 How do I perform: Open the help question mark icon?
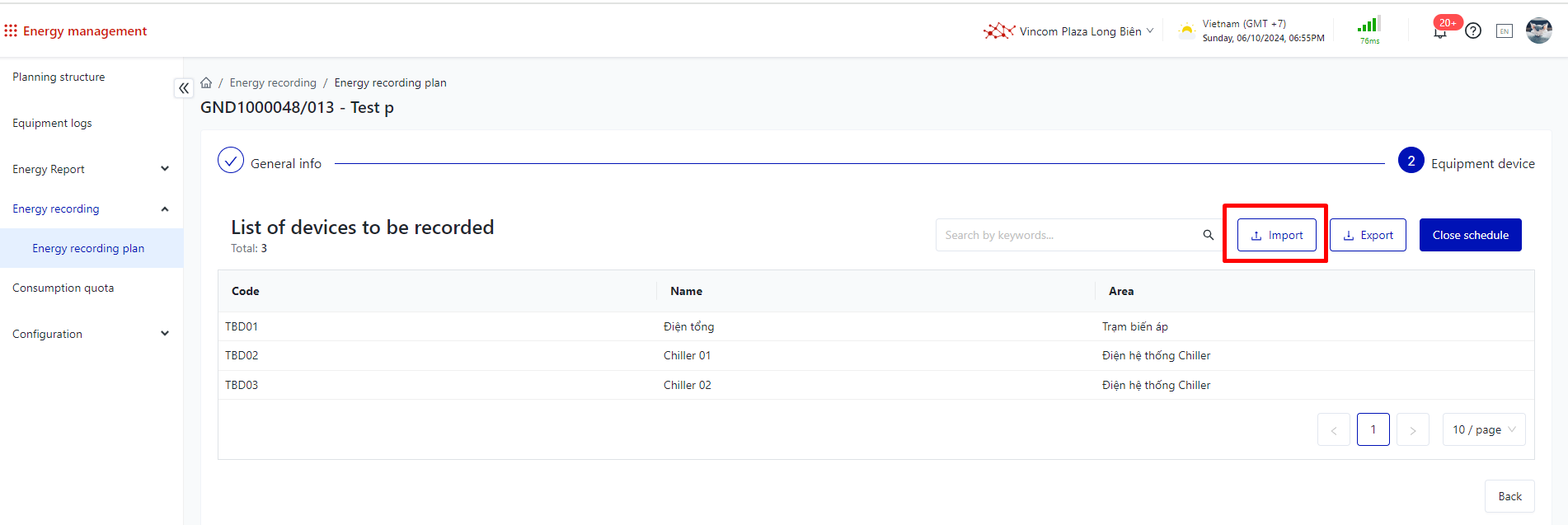tap(1473, 31)
